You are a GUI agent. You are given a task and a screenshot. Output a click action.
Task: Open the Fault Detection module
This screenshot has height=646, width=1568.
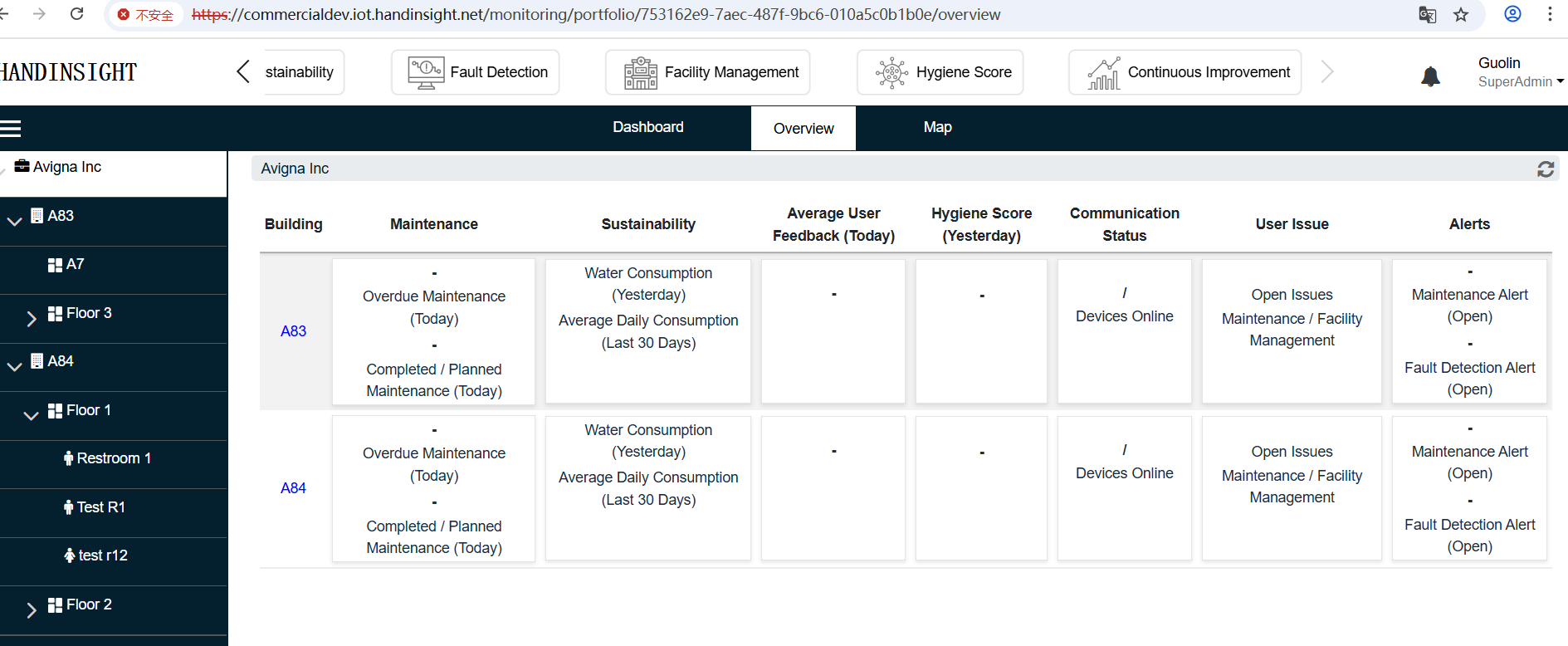476,72
